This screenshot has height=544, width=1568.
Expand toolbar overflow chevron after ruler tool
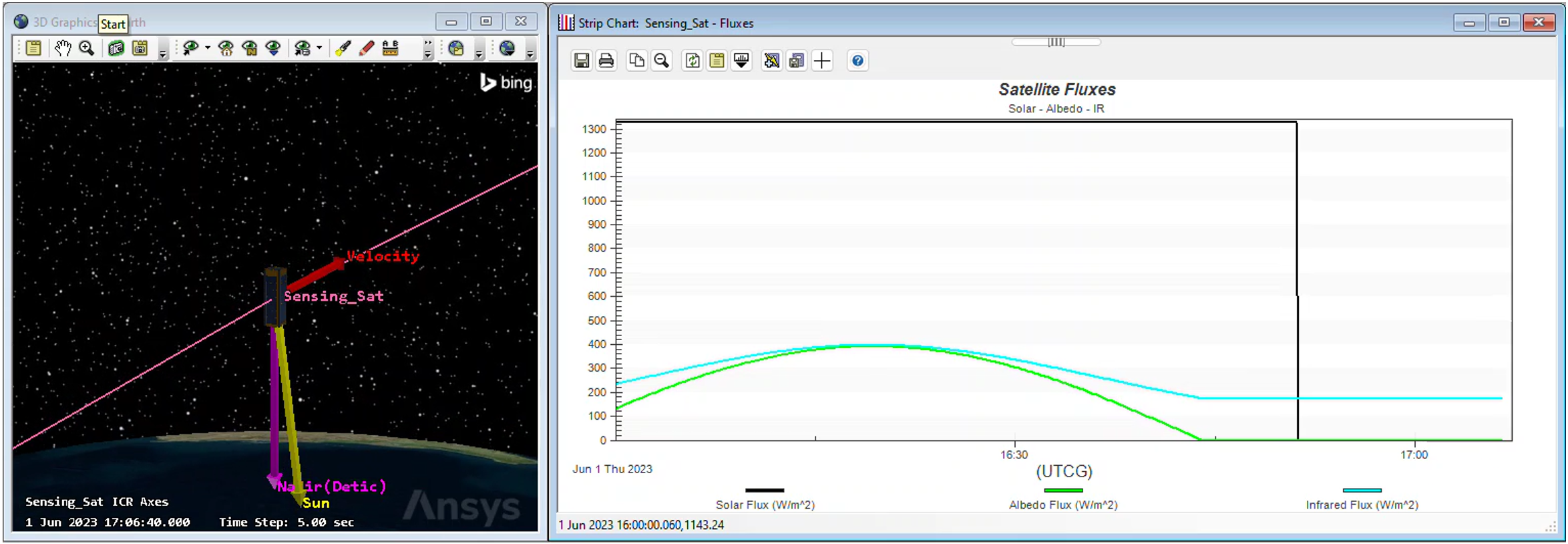[428, 49]
